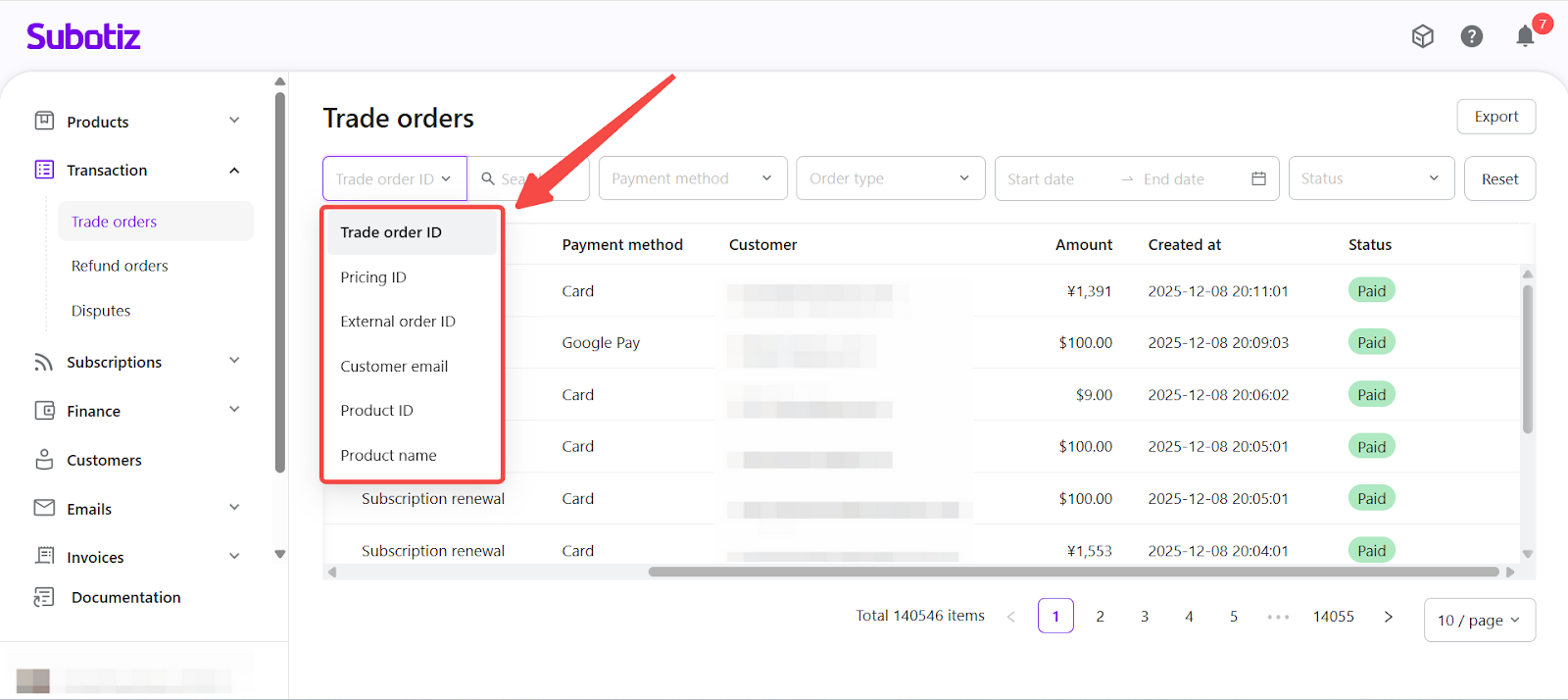Click the Documentation sidebar icon
The width and height of the screenshot is (1568, 700).
(x=44, y=597)
